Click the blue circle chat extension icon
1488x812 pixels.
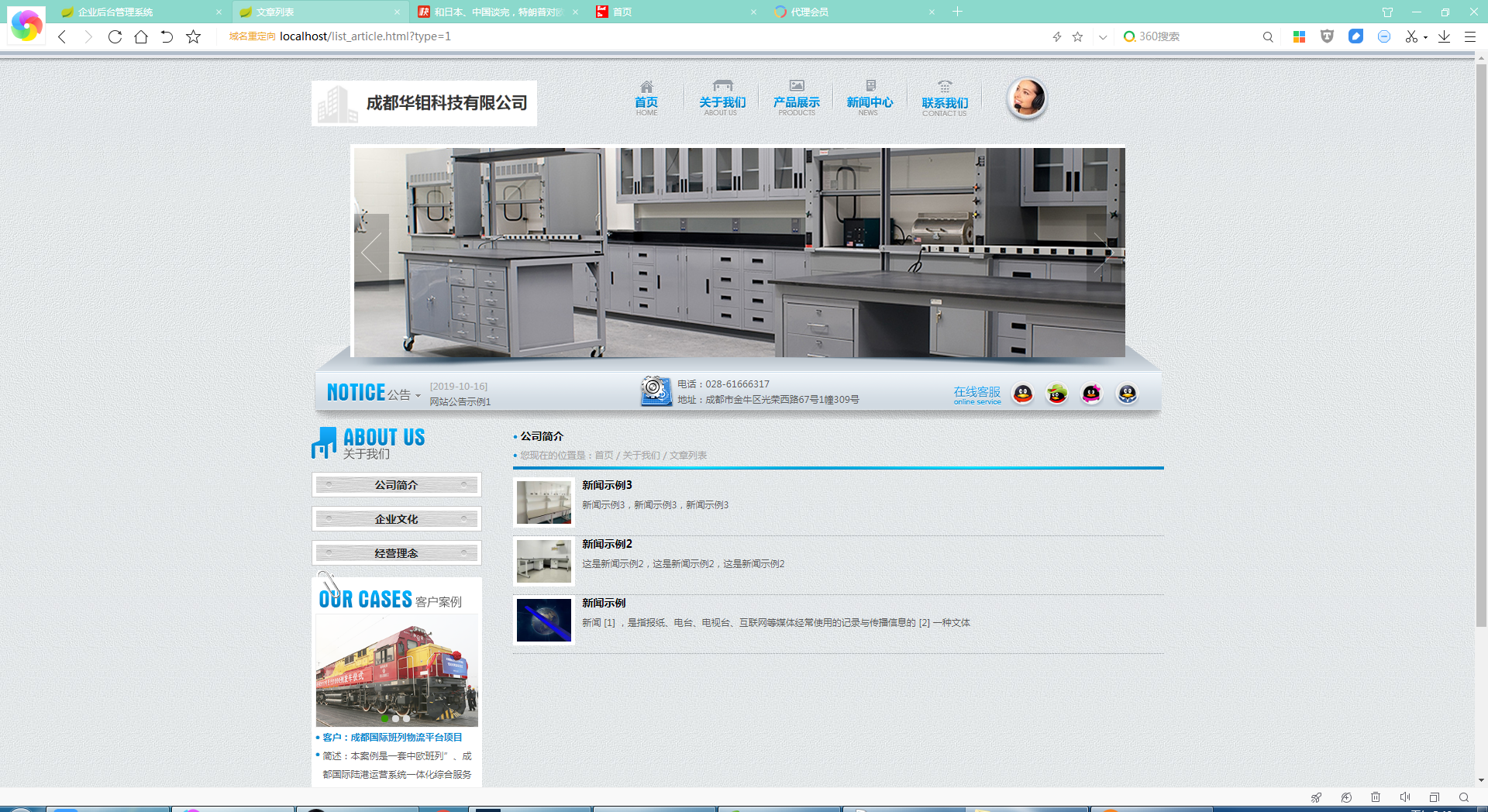(x=1384, y=36)
